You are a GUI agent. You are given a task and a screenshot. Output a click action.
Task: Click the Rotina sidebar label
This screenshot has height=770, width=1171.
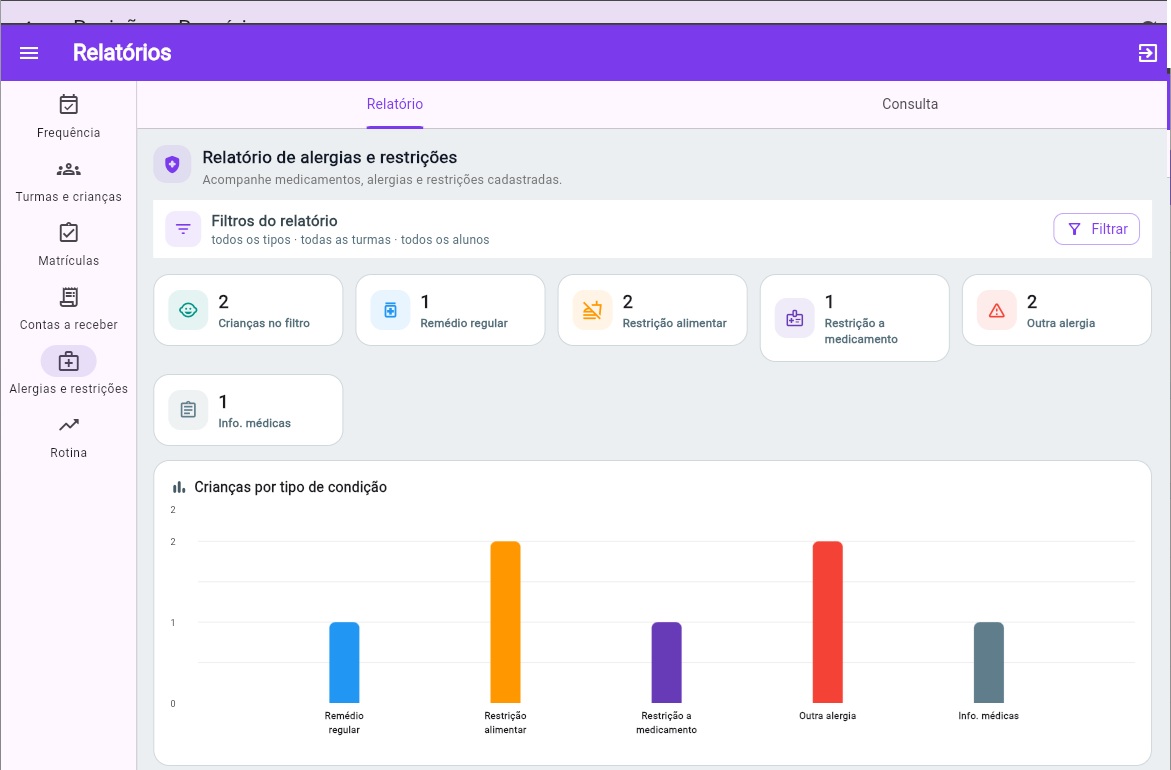pyautogui.click(x=69, y=453)
